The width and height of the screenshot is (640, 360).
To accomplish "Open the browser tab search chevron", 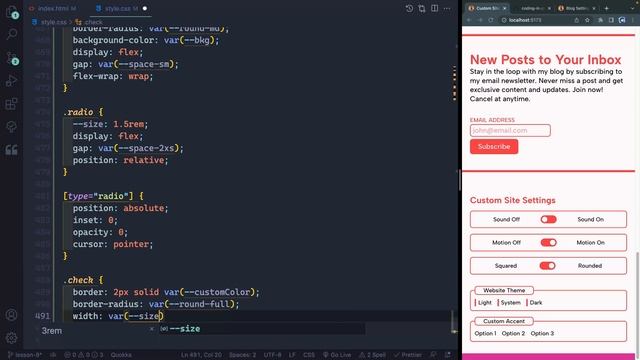I will 632,8.
